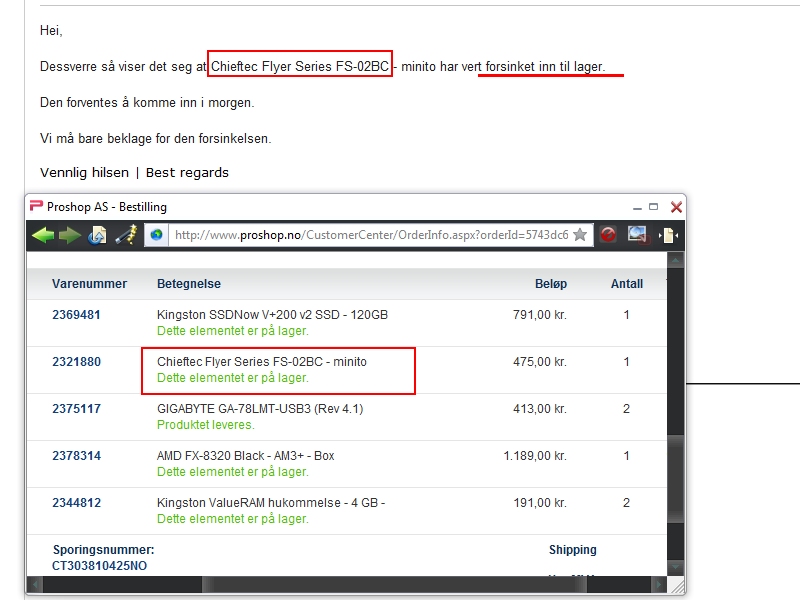This screenshot has width=800, height=600.
Task: Click Kingston ValueRAM hukommelse - 4 GB text
Action: pyautogui.click(x=271, y=503)
